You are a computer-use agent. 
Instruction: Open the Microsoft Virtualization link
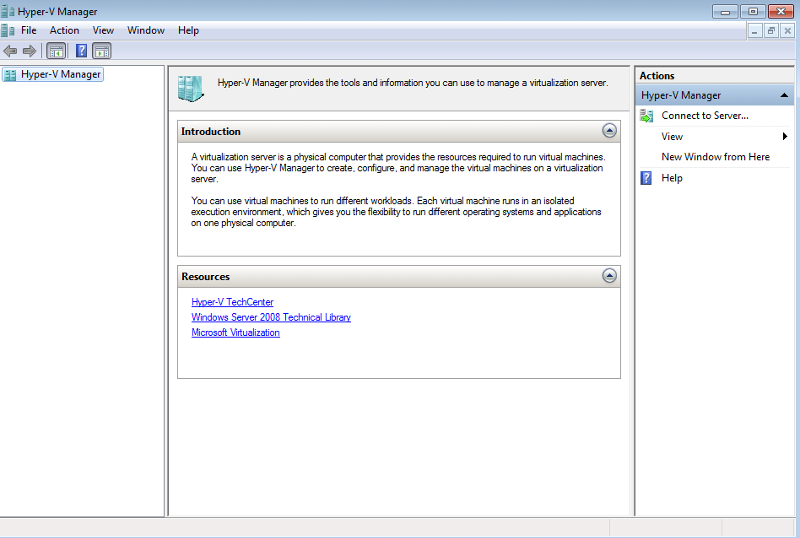[x=235, y=333]
